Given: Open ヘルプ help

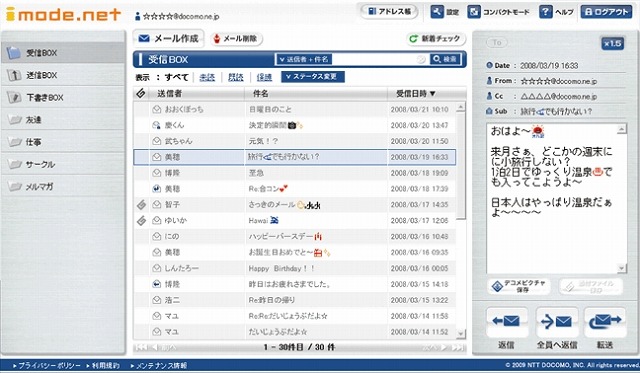Looking at the screenshot, I should point(556,12).
